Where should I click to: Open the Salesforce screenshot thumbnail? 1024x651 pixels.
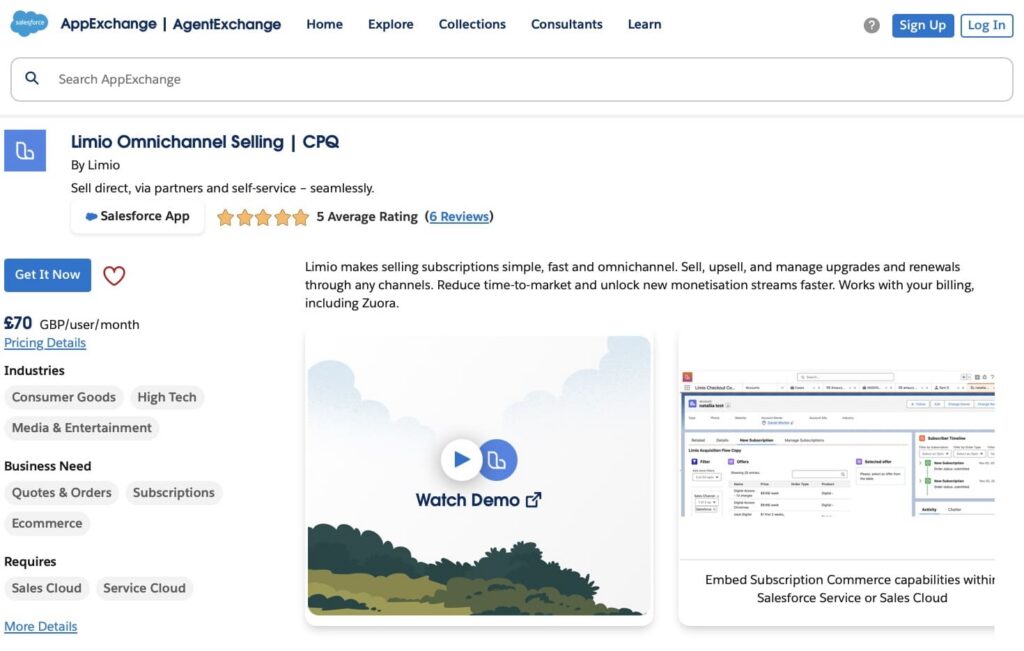(x=837, y=480)
